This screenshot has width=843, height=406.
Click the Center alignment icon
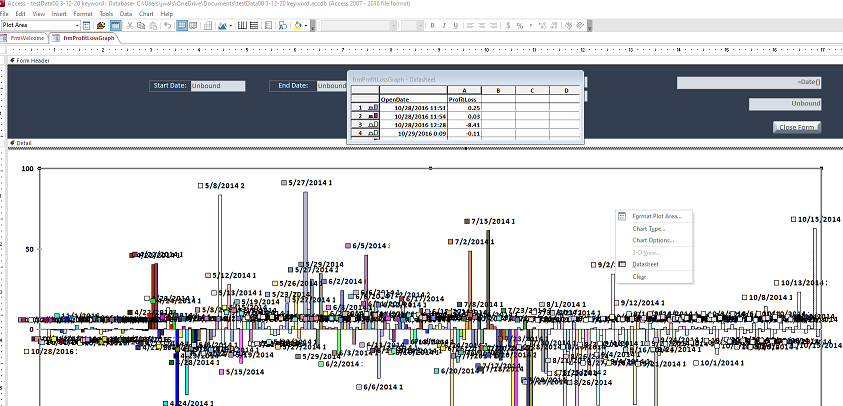(x=482, y=25)
